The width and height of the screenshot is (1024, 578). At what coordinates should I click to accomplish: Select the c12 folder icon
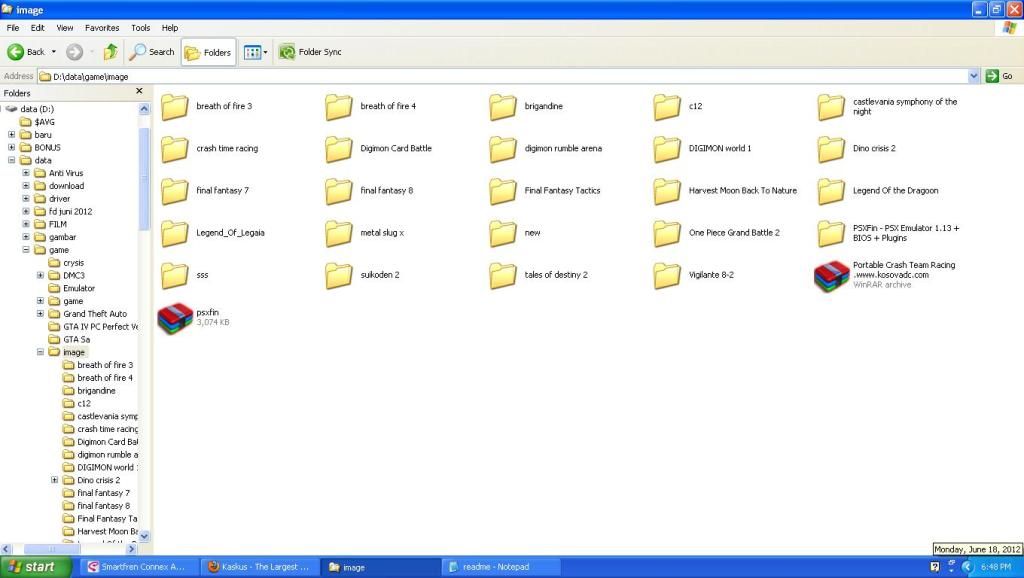(667, 106)
